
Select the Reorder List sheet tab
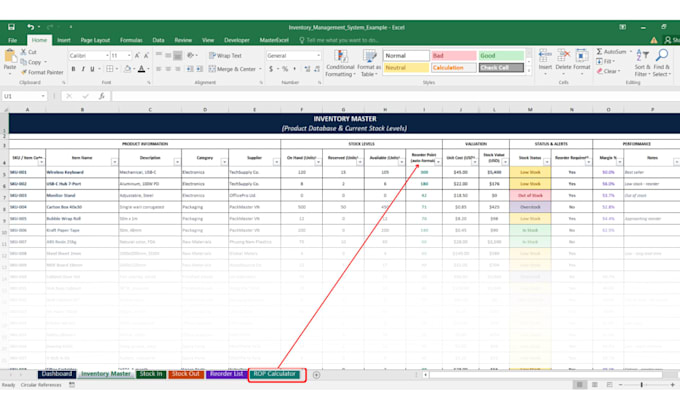(226, 374)
